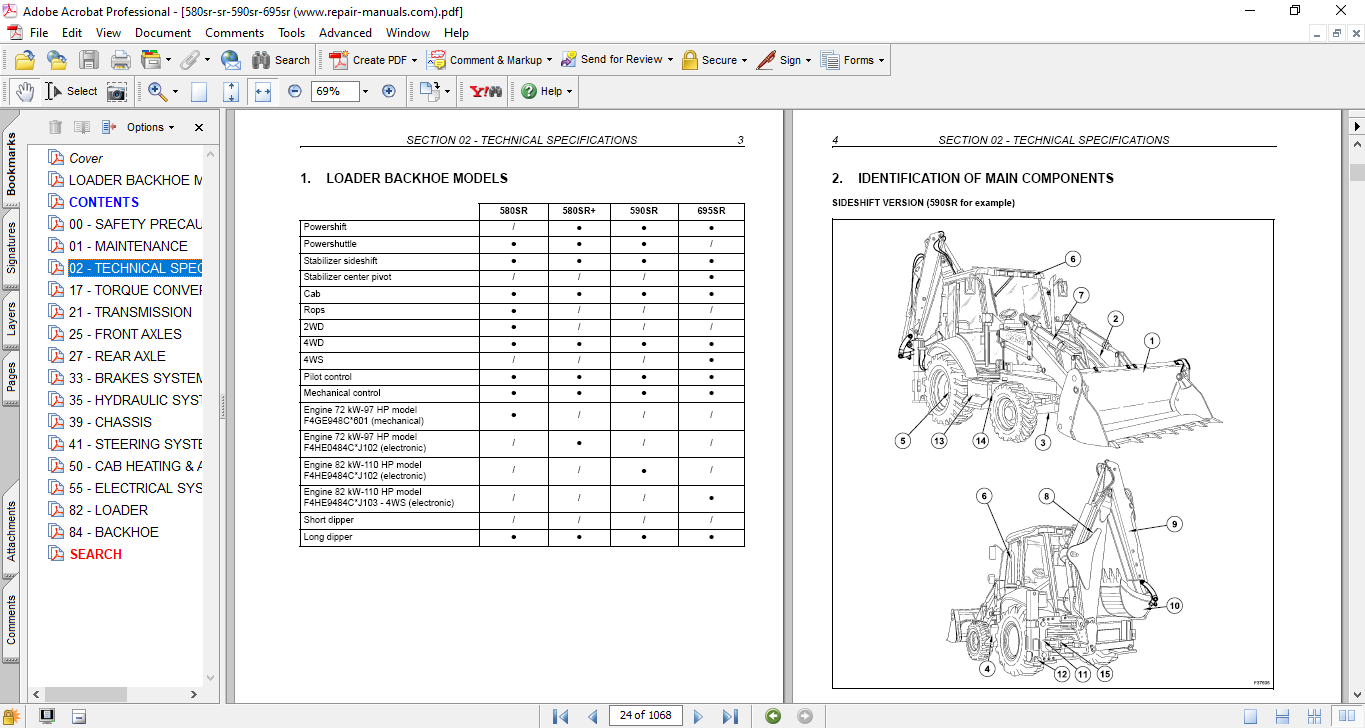Activate the Snapshot camera tool
Viewport: 1365px width, 728px height.
pyautogui.click(x=117, y=92)
